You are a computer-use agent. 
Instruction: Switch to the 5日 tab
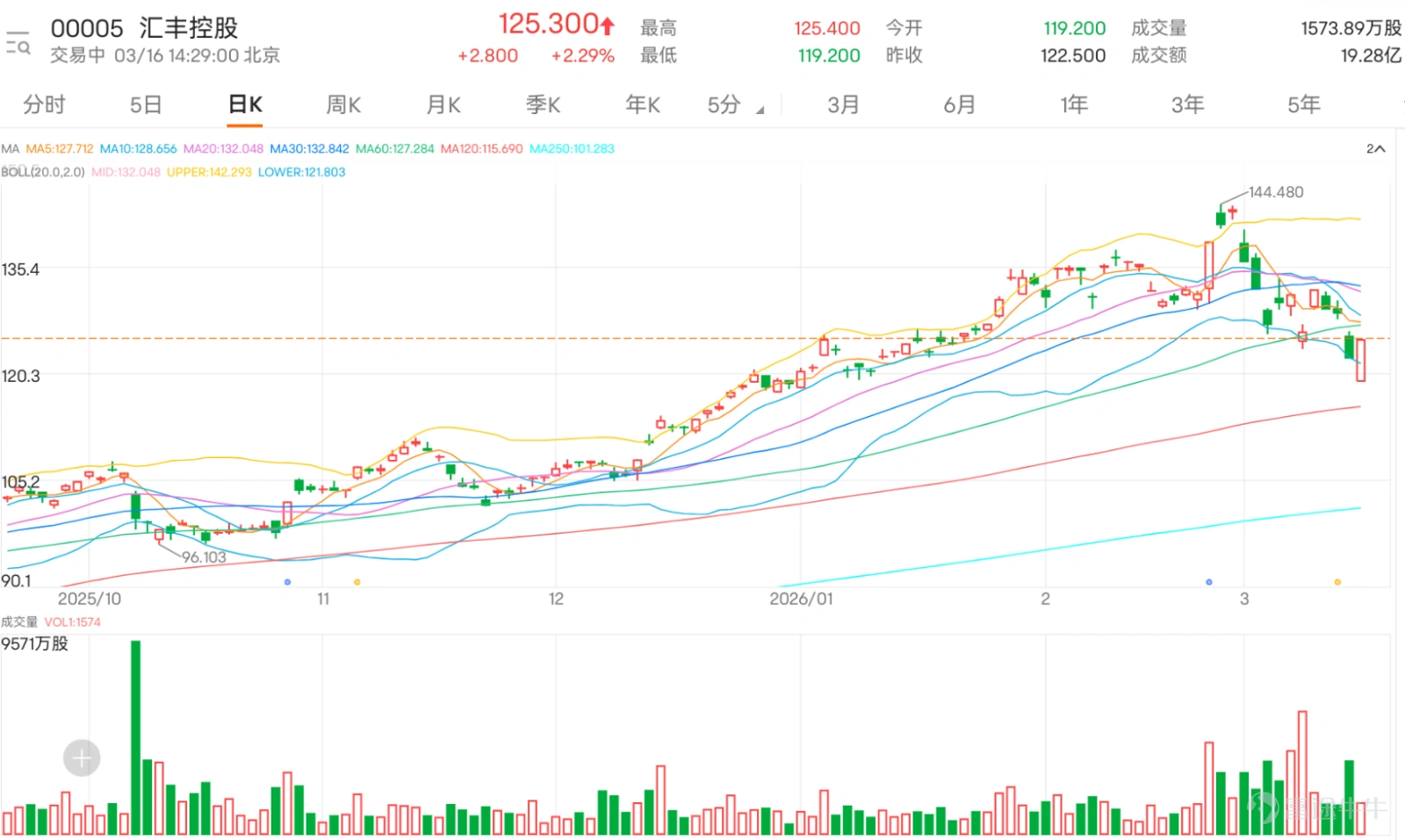[146, 104]
